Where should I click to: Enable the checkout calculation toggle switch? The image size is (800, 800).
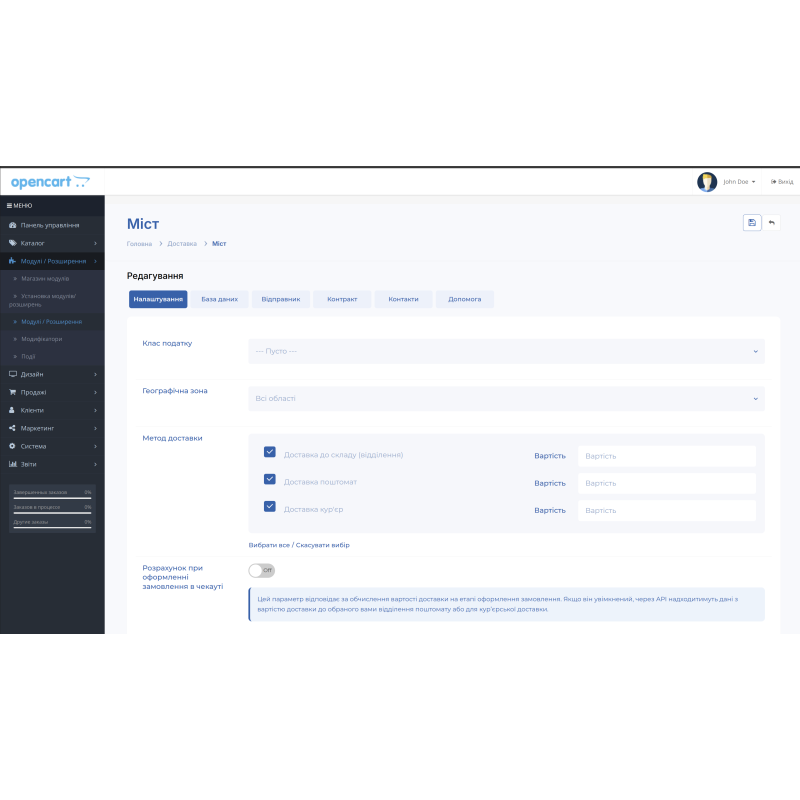[261, 570]
